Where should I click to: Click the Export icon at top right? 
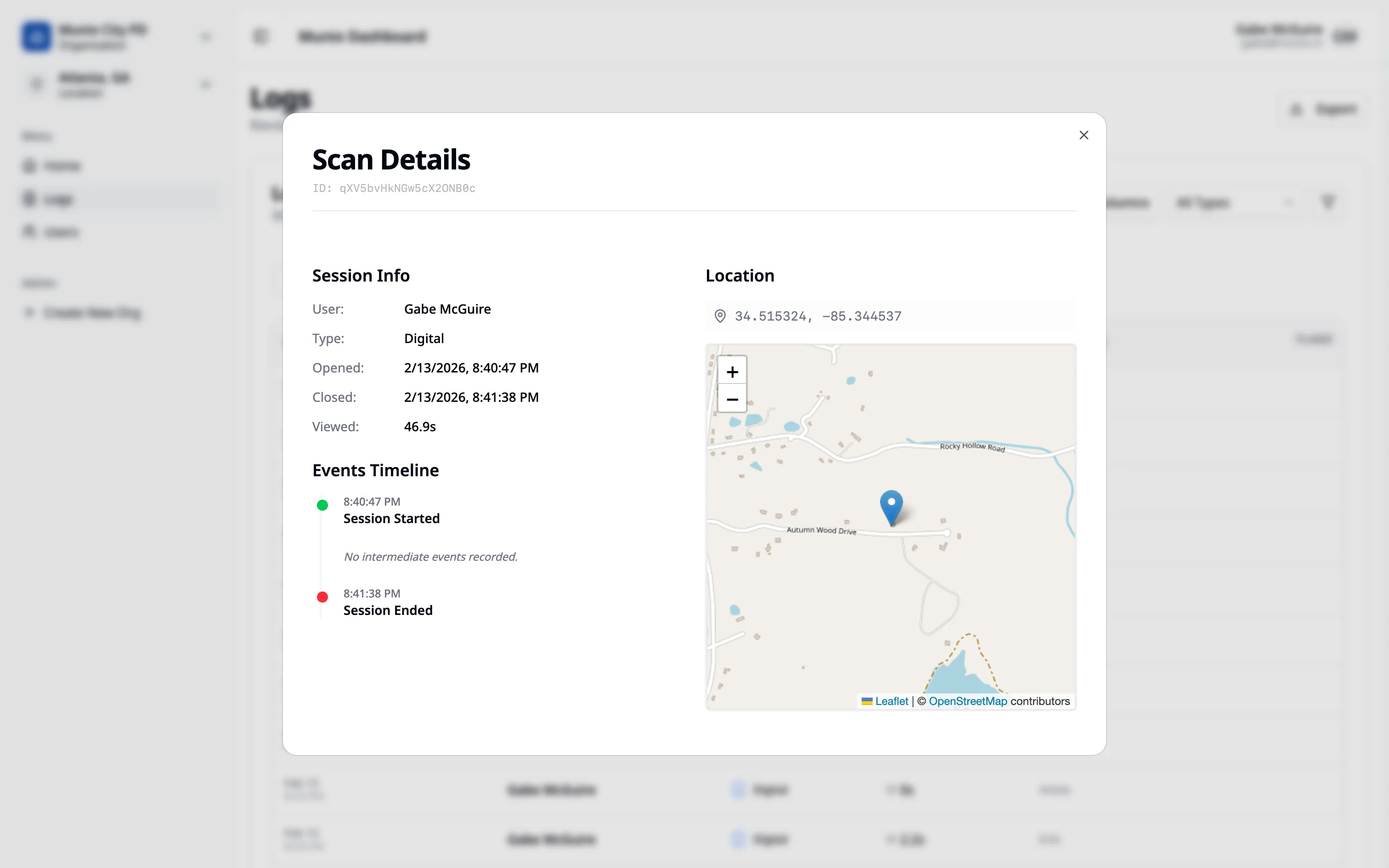point(1296,110)
